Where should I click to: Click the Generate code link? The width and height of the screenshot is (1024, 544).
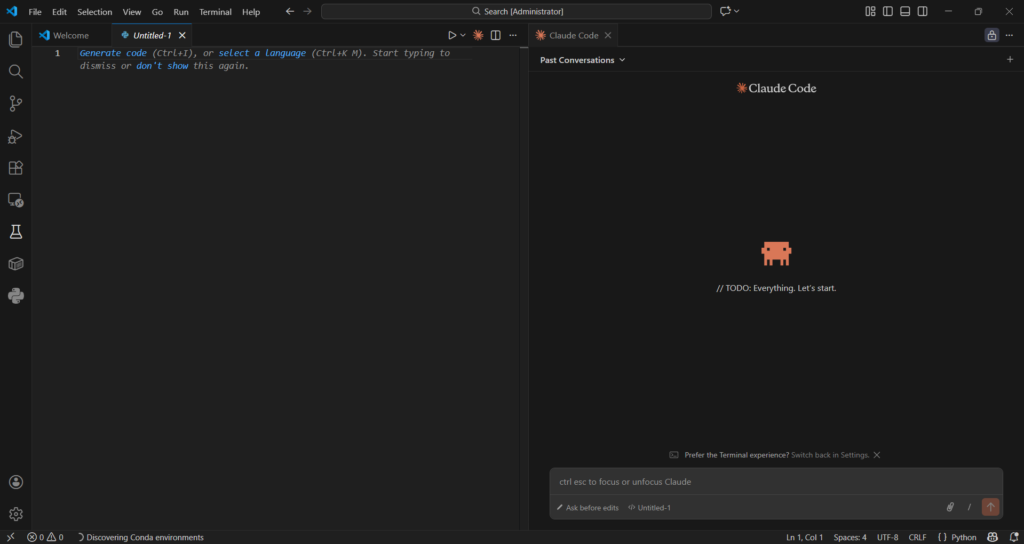click(114, 53)
